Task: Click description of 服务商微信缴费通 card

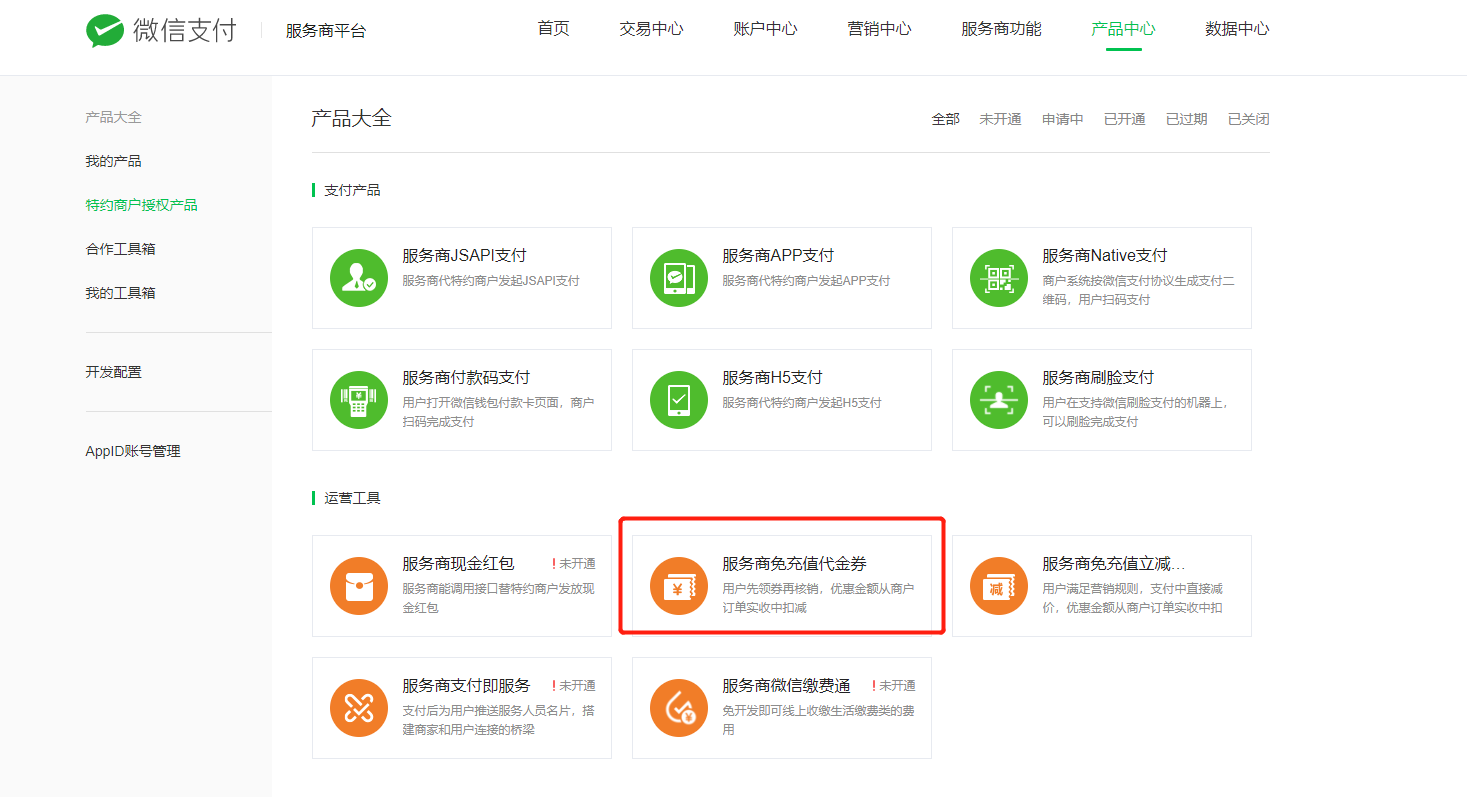Action: pyautogui.click(x=818, y=721)
